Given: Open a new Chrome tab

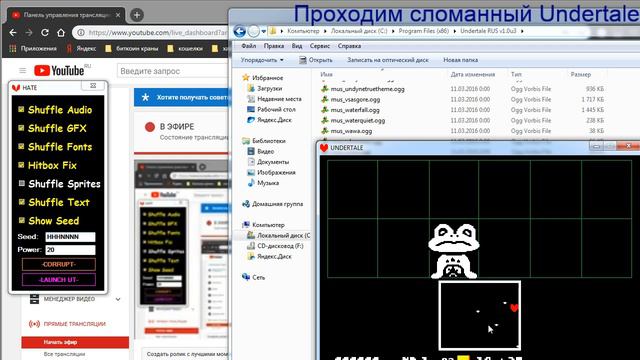Looking at the screenshot, I should pyautogui.click(x=137, y=15).
